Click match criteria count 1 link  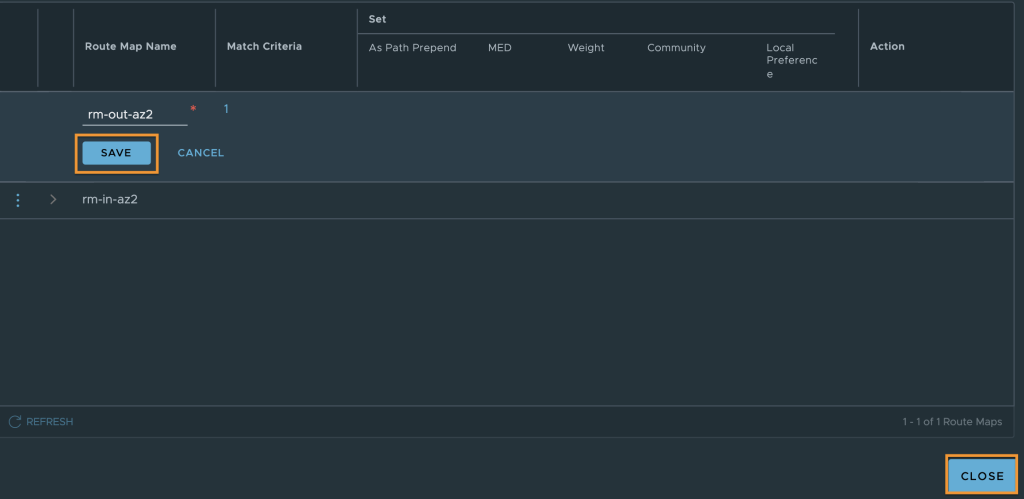click(226, 109)
